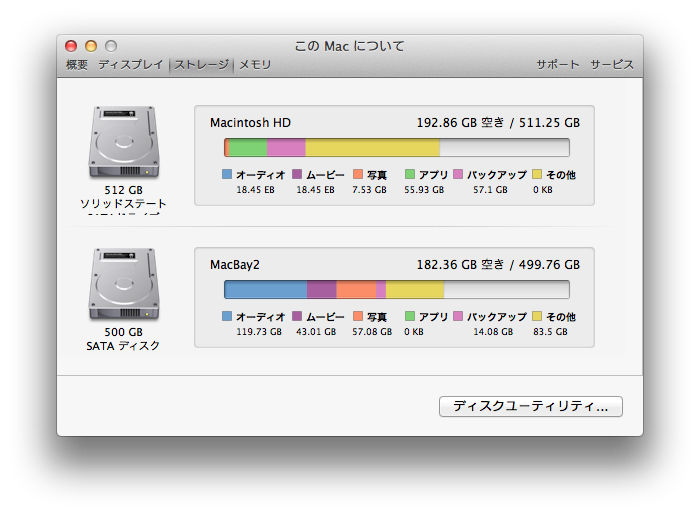Click MacBay2 green アプリ swatch
The width and height of the screenshot is (700, 515).
pyautogui.click(x=409, y=316)
